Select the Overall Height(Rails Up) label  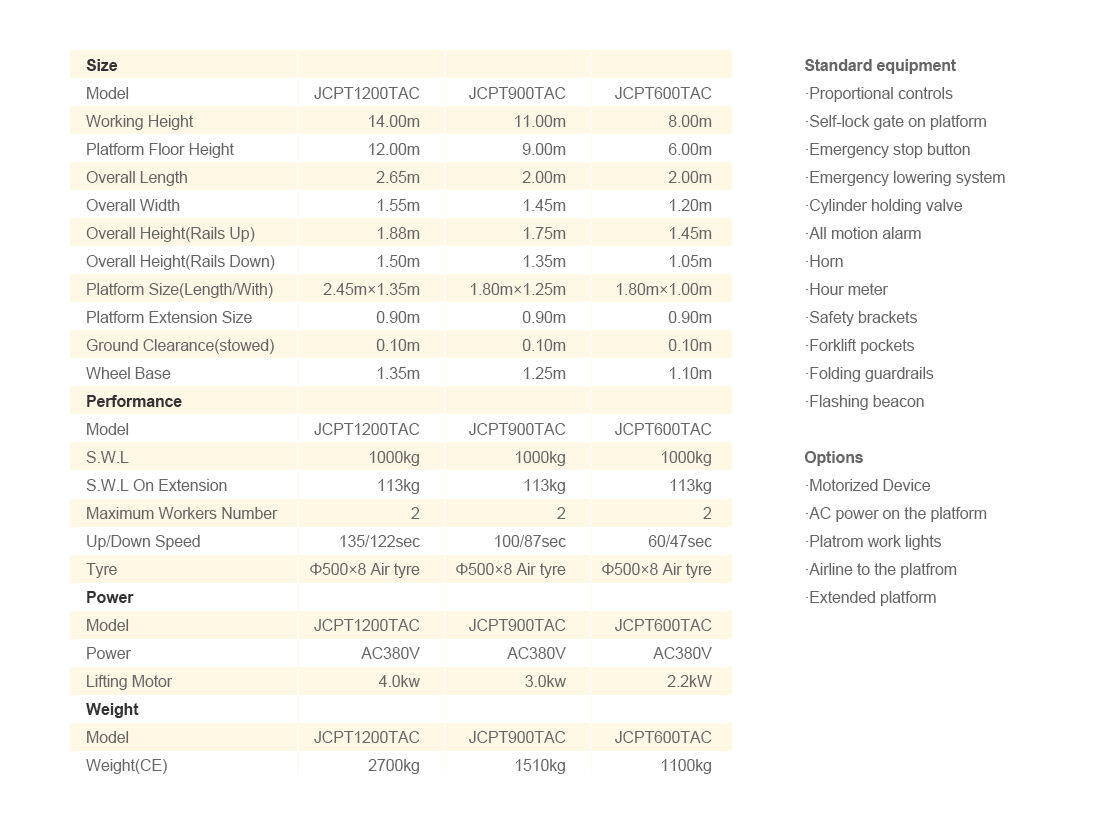coord(170,233)
